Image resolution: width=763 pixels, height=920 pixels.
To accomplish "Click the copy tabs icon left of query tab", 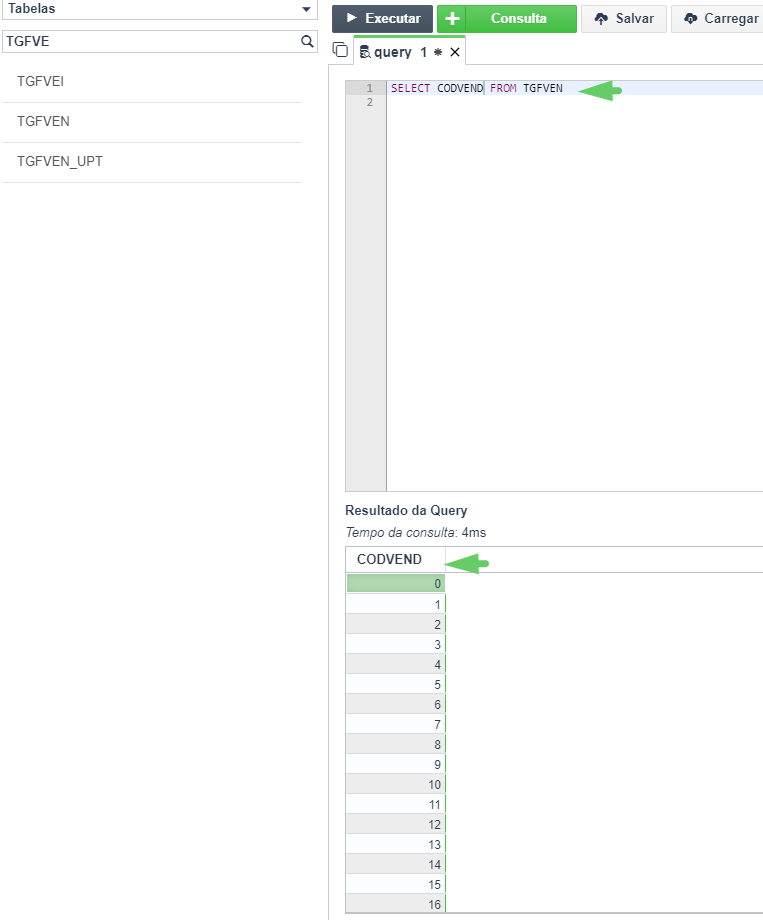I will point(340,50).
